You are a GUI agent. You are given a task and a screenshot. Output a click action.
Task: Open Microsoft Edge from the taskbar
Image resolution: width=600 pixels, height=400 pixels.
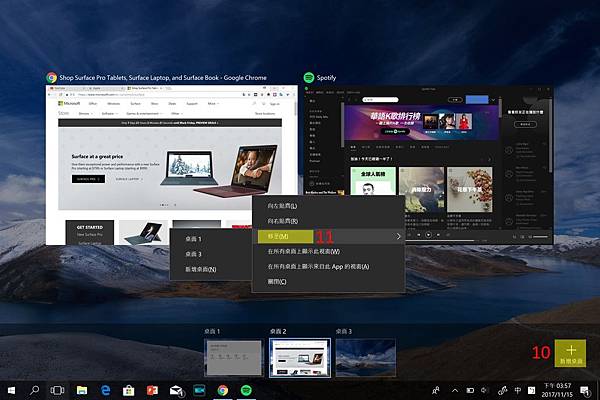click(105, 390)
